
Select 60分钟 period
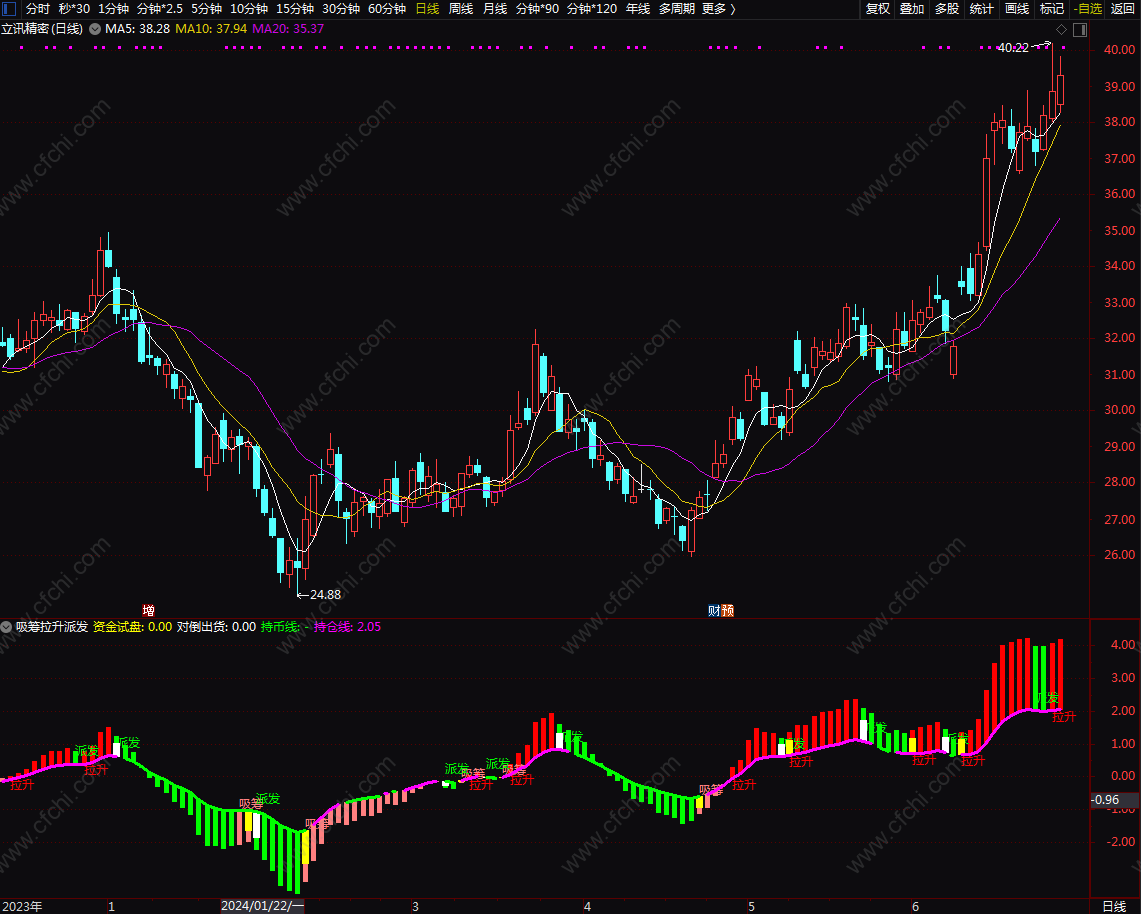pyautogui.click(x=386, y=9)
